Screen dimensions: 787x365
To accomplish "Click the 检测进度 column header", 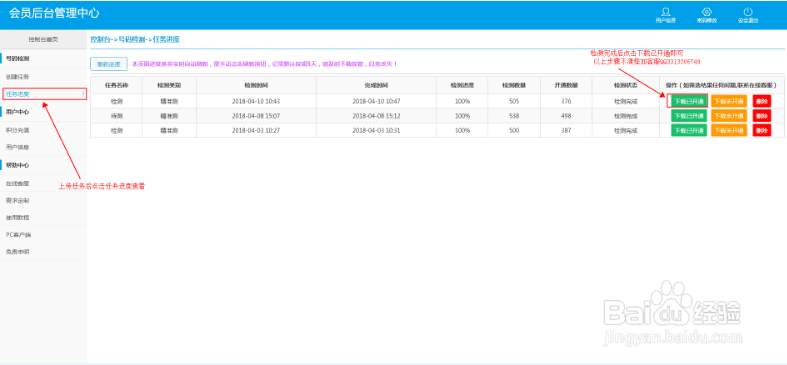I will click(462, 85).
